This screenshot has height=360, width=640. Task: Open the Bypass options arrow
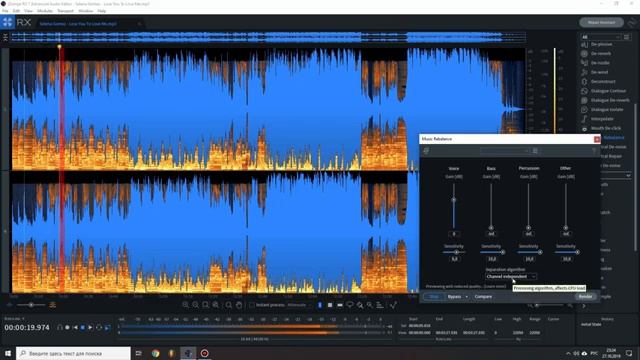[x=467, y=297]
